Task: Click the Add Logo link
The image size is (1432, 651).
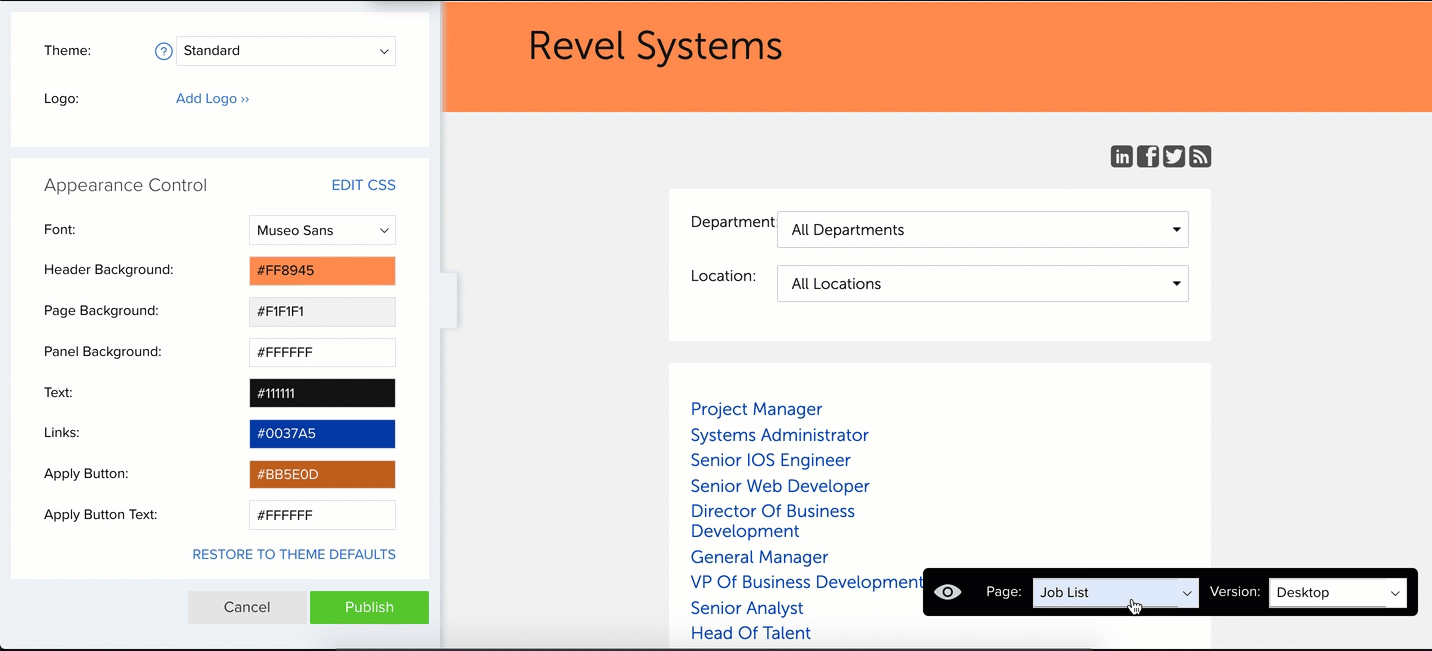Action: click(212, 99)
